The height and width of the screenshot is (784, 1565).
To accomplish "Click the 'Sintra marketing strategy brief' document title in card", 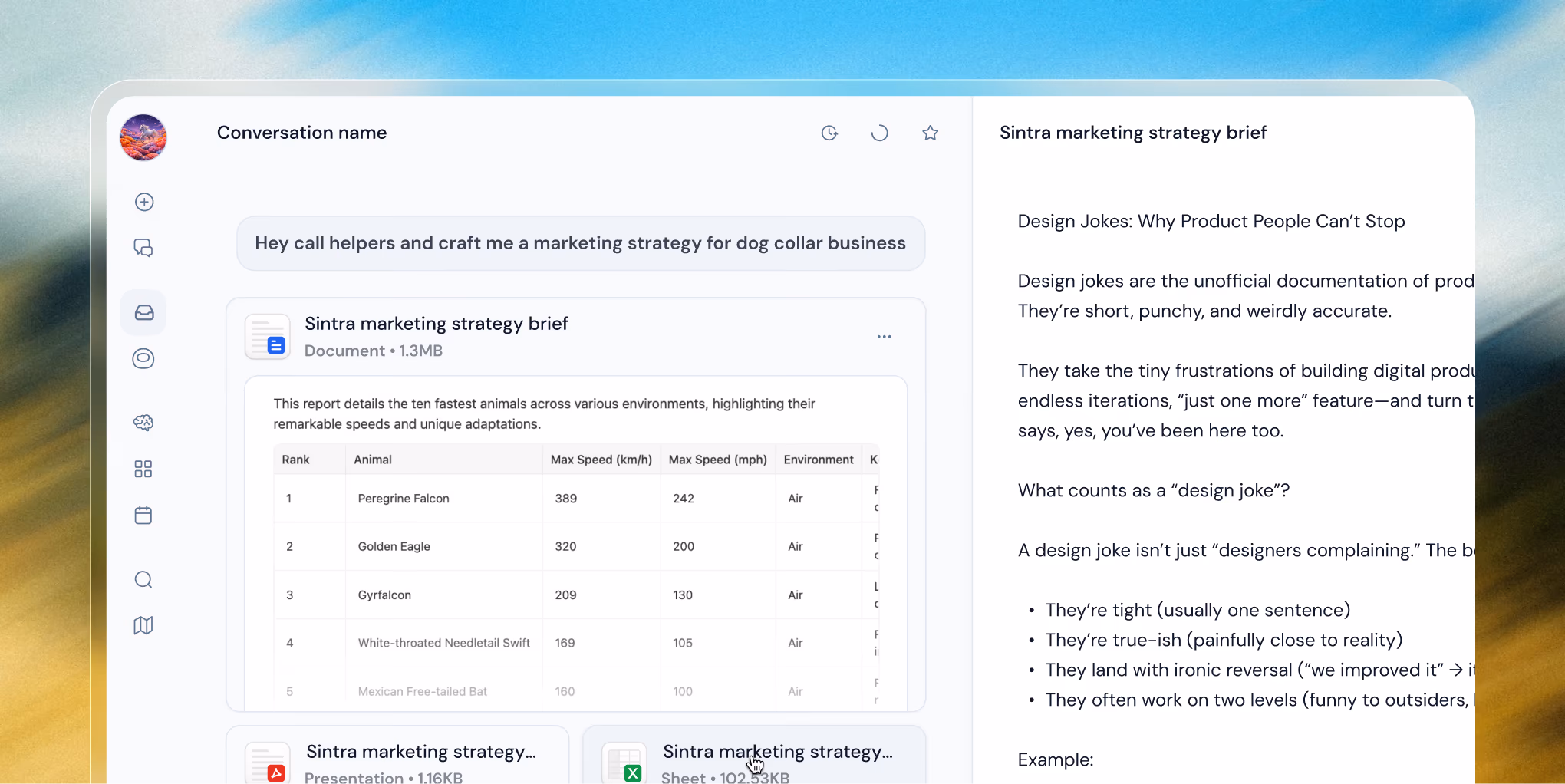I will [x=437, y=324].
